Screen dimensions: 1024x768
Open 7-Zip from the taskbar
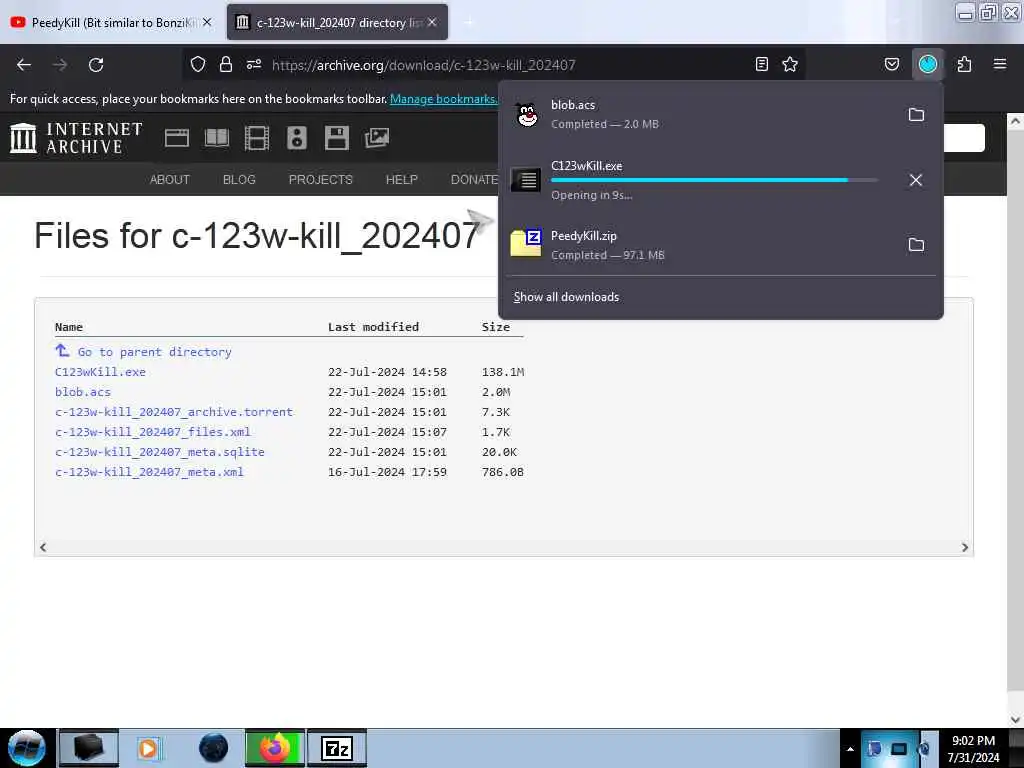tap(337, 748)
